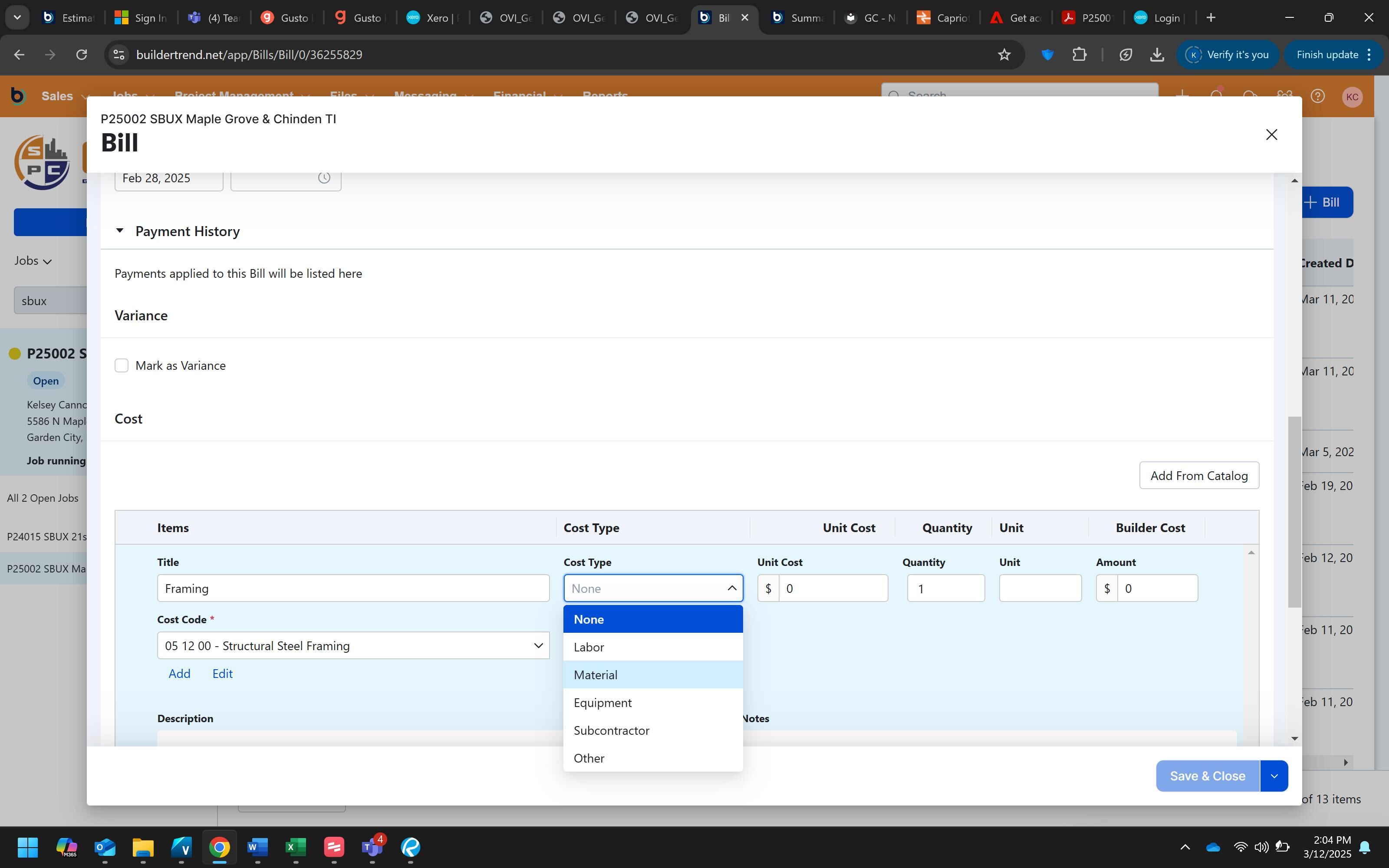Open Chrome extensions puzzle icon
The image size is (1389, 868).
pos(1079,55)
